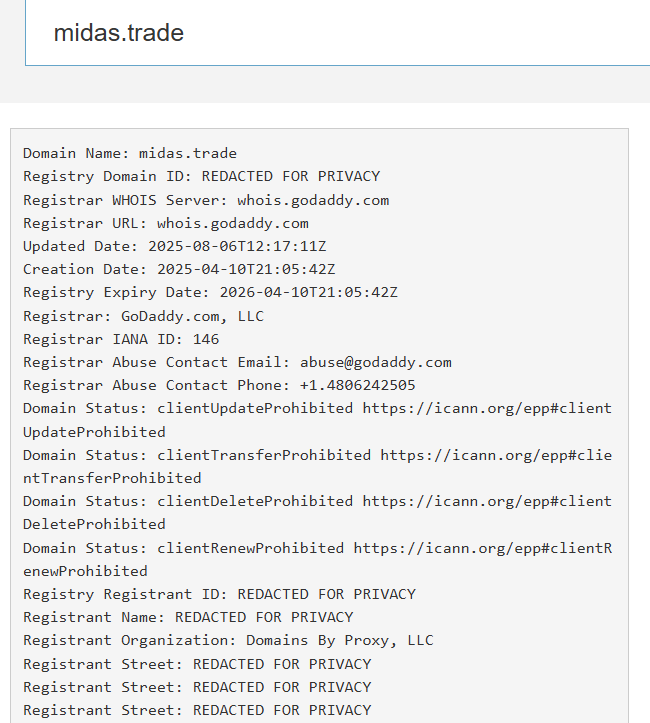Click the Registrar IANA ID 146 value
Viewport: 650px width, 723px height.
(x=206, y=339)
